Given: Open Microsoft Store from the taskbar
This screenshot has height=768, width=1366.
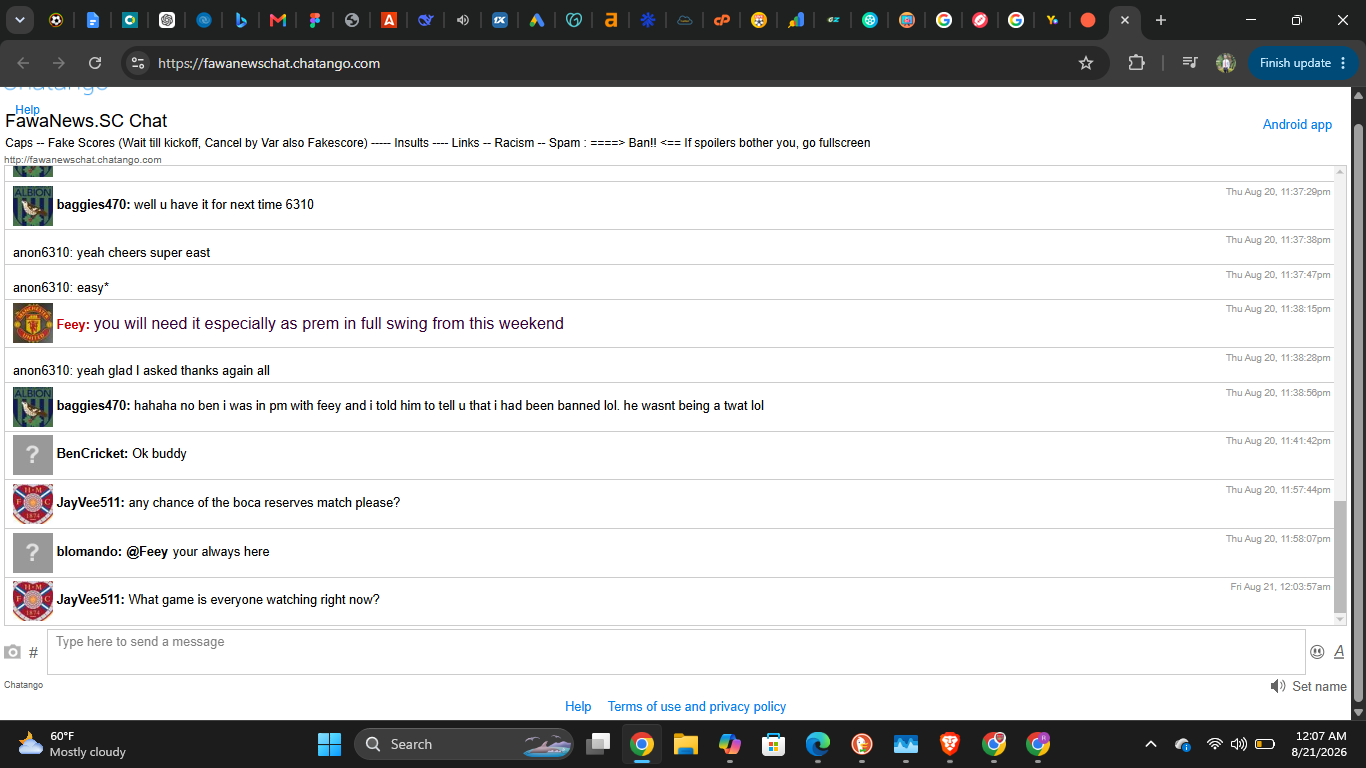Looking at the screenshot, I should (x=773, y=744).
